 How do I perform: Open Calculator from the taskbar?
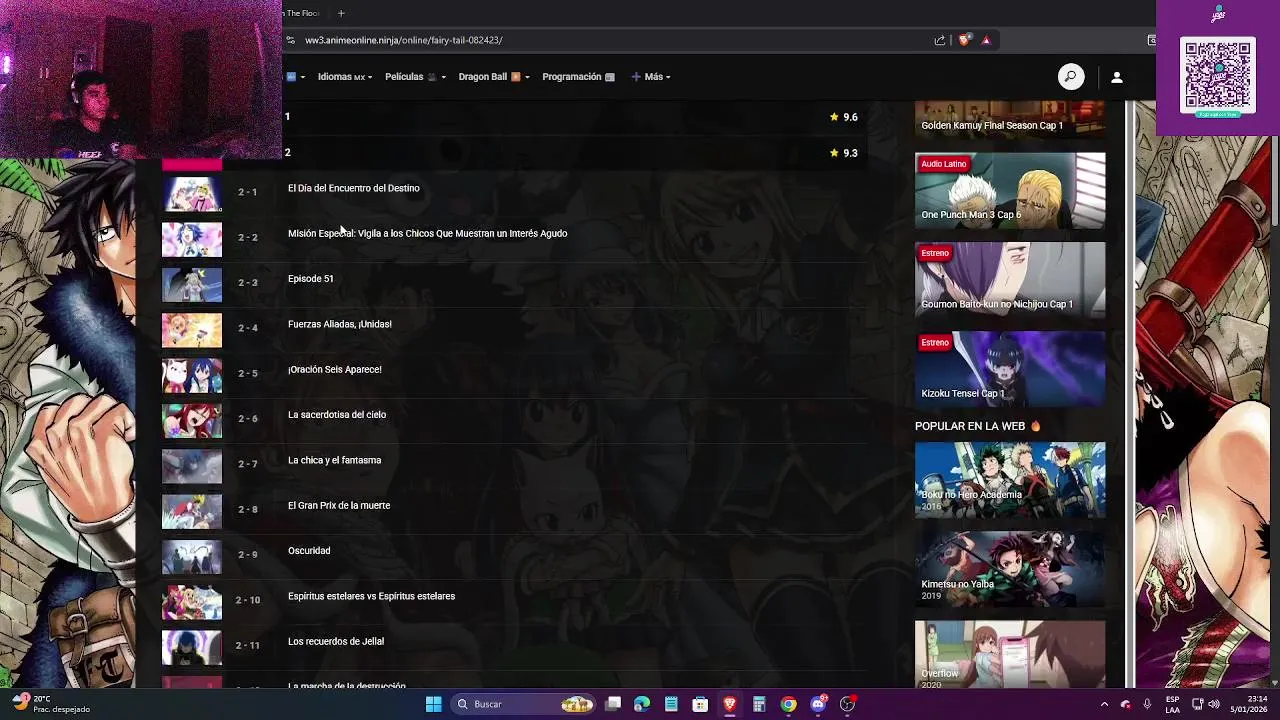coord(759,704)
